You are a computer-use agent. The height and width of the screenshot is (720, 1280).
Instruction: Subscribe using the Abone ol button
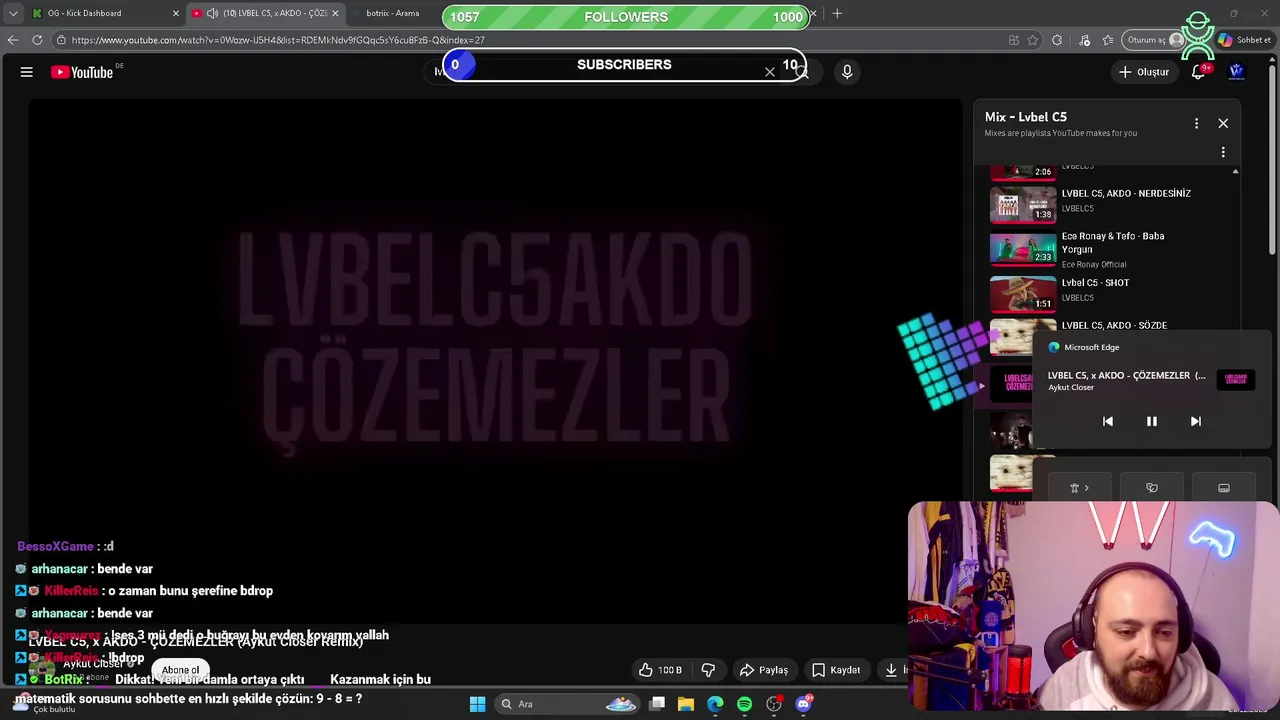click(181, 670)
